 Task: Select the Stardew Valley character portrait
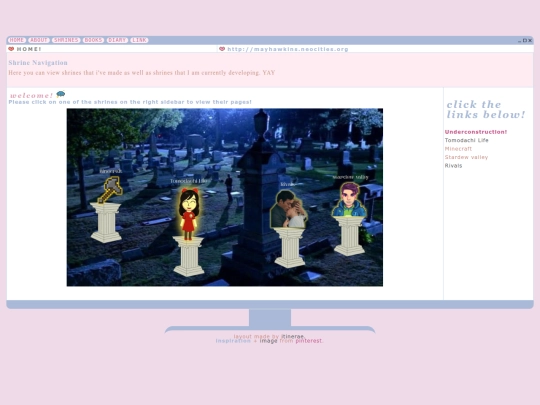point(349,200)
